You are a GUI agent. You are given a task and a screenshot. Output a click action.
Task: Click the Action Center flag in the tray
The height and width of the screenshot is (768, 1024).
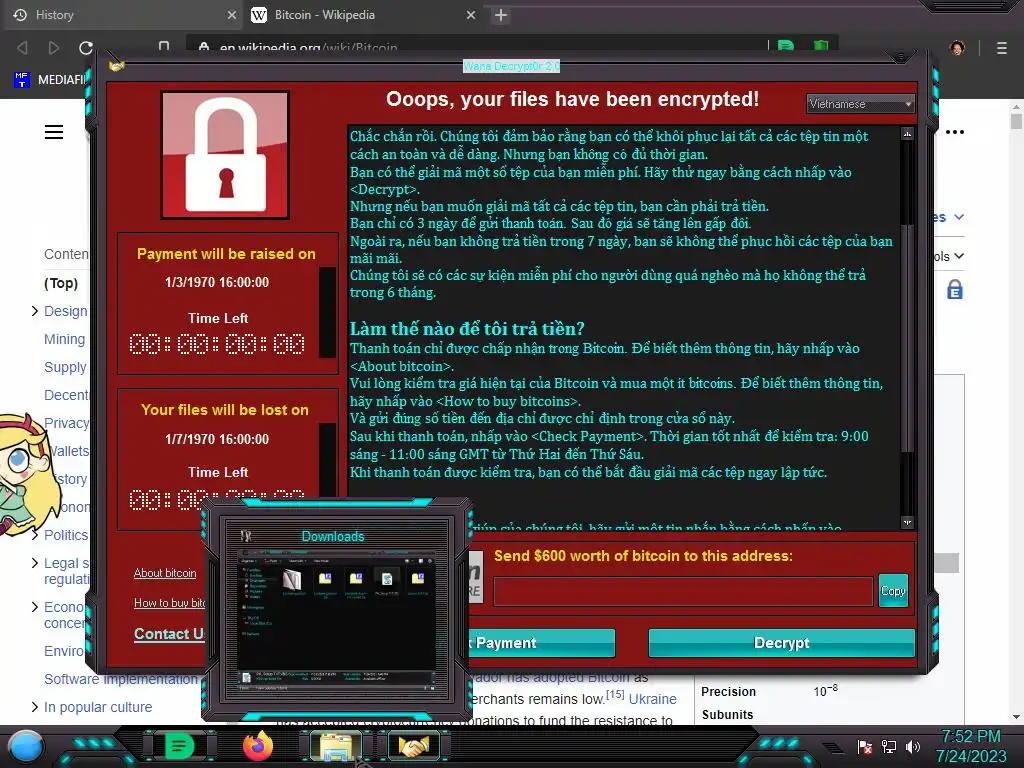(x=865, y=747)
